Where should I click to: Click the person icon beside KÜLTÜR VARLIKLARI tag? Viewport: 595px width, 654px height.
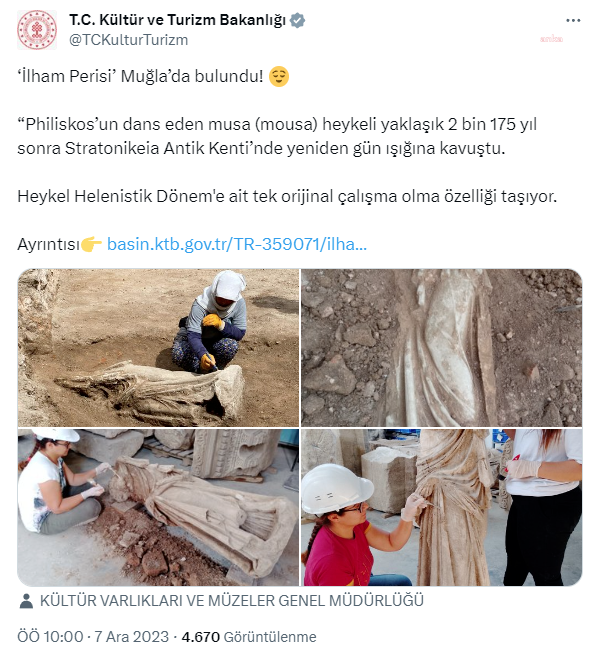pos(26,601)
